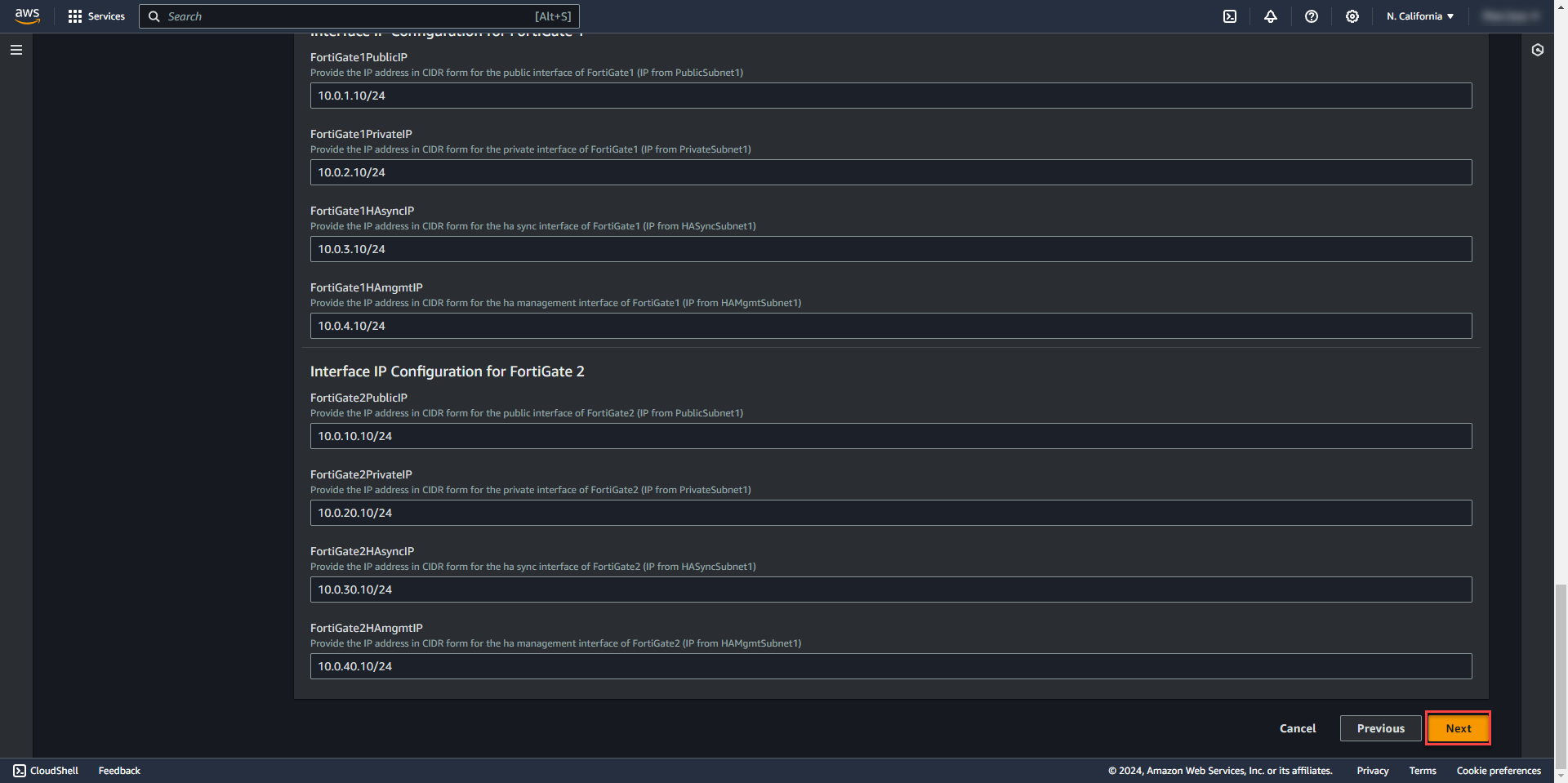Click the copyright text in the footer

[x=1220, y=771]
